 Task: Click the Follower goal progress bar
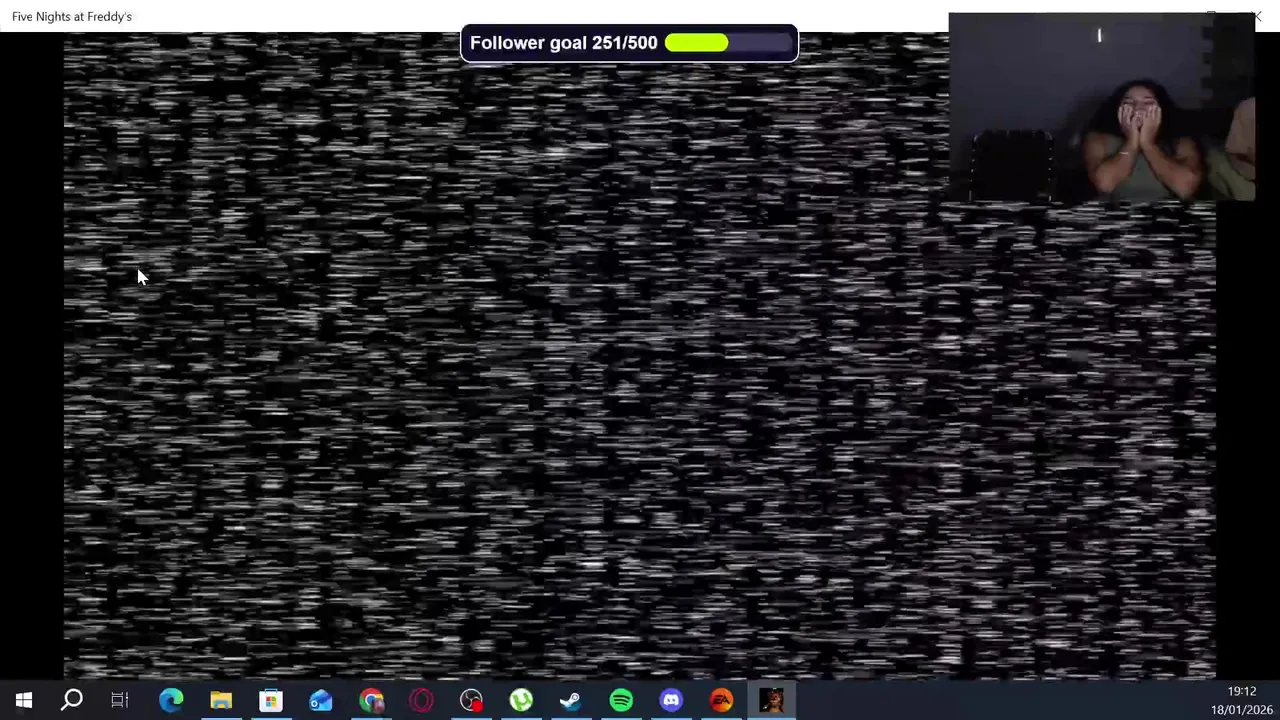(728, 43)
